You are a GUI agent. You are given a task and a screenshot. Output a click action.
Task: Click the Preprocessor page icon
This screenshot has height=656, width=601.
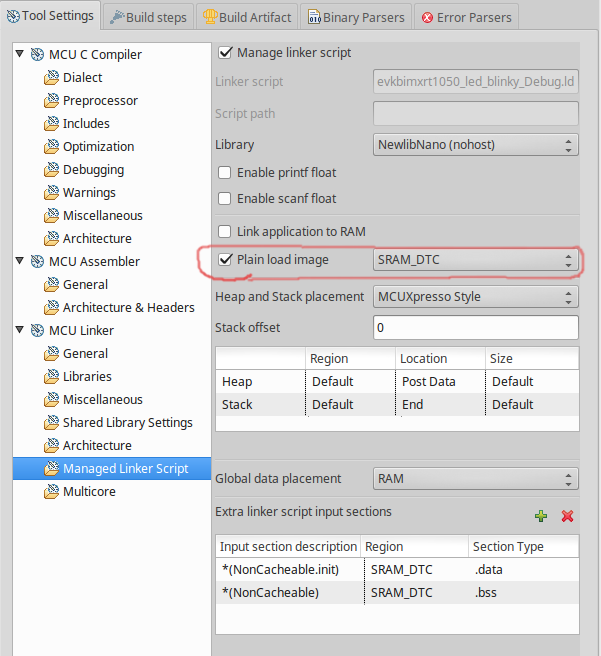51,100
